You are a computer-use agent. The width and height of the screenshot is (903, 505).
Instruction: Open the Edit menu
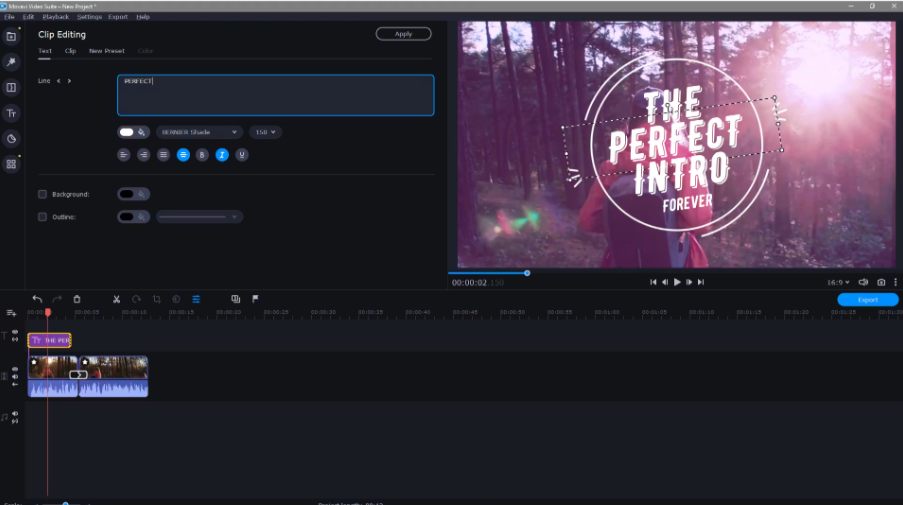coord(28,17)
